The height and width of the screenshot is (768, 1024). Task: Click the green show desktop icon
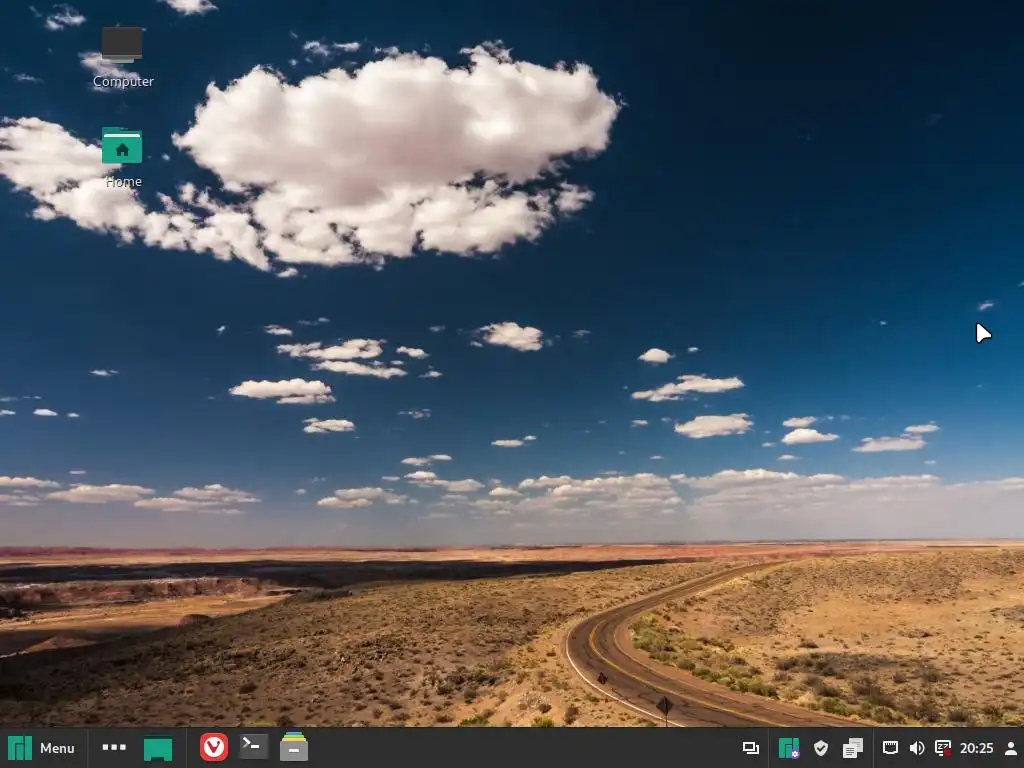click(x=158, y=748)
